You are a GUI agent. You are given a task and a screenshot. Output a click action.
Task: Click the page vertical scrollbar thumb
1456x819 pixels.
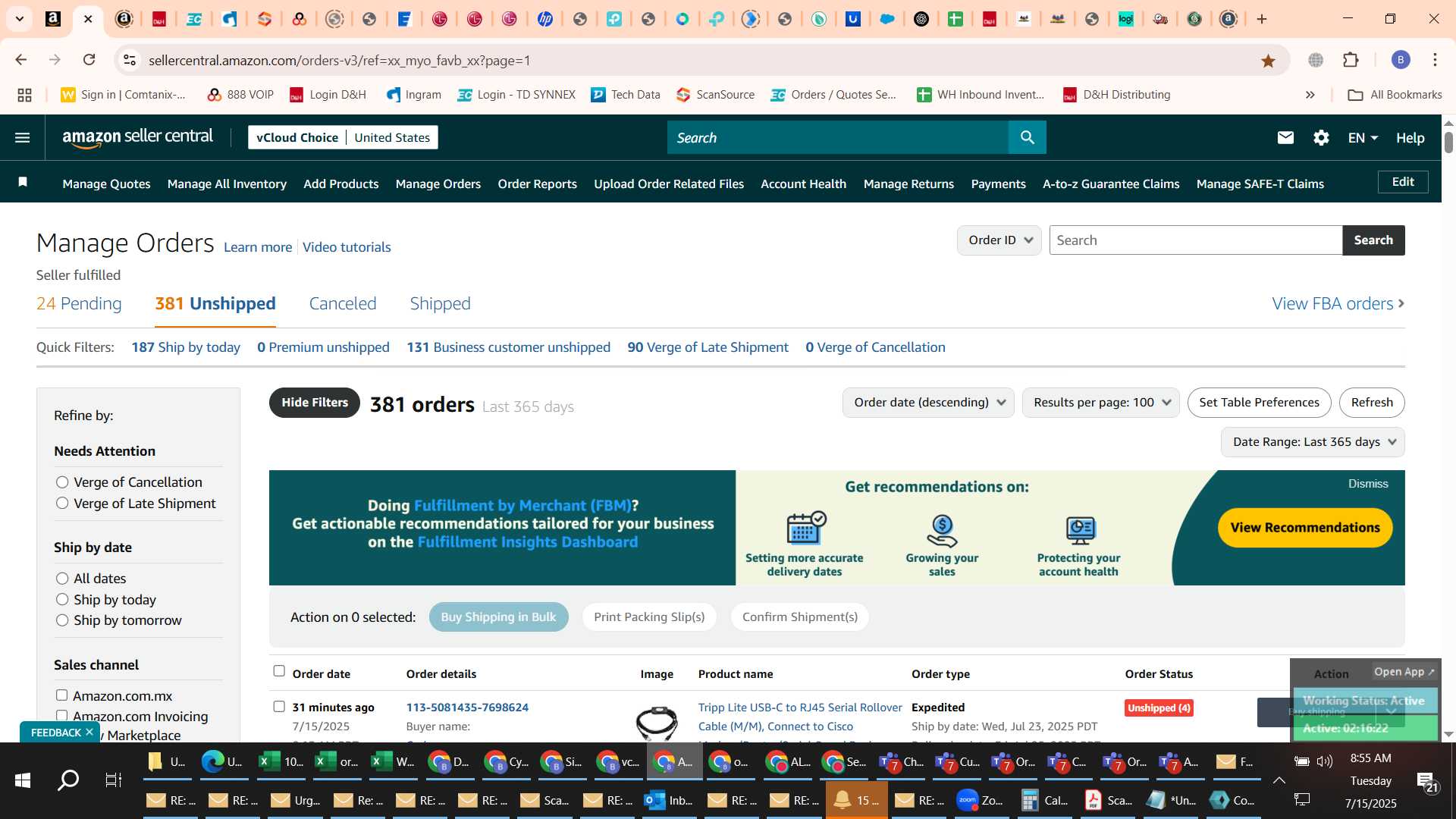[x=1448, y=143]
